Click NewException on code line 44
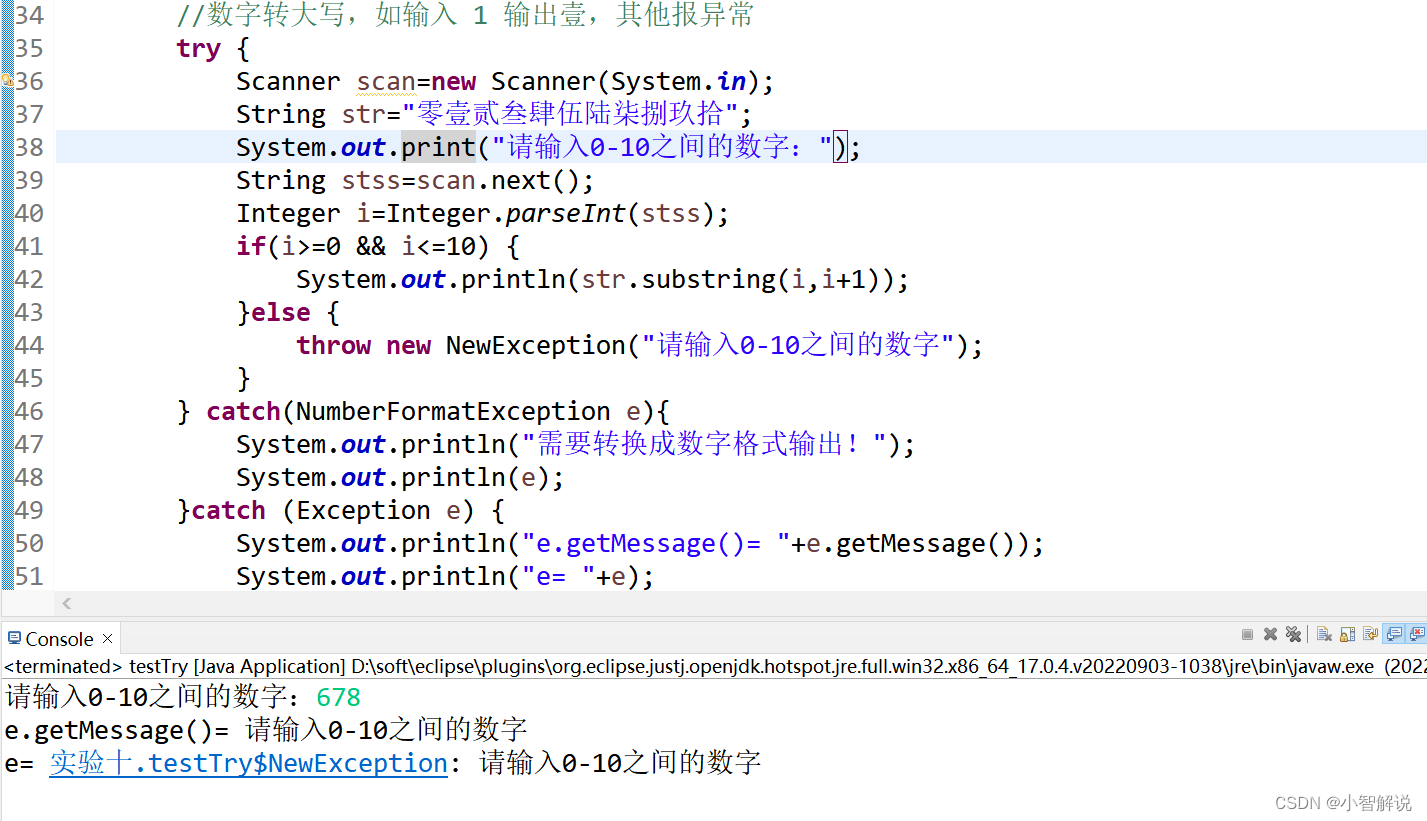1427x821 pixels. tap(535, 345)
